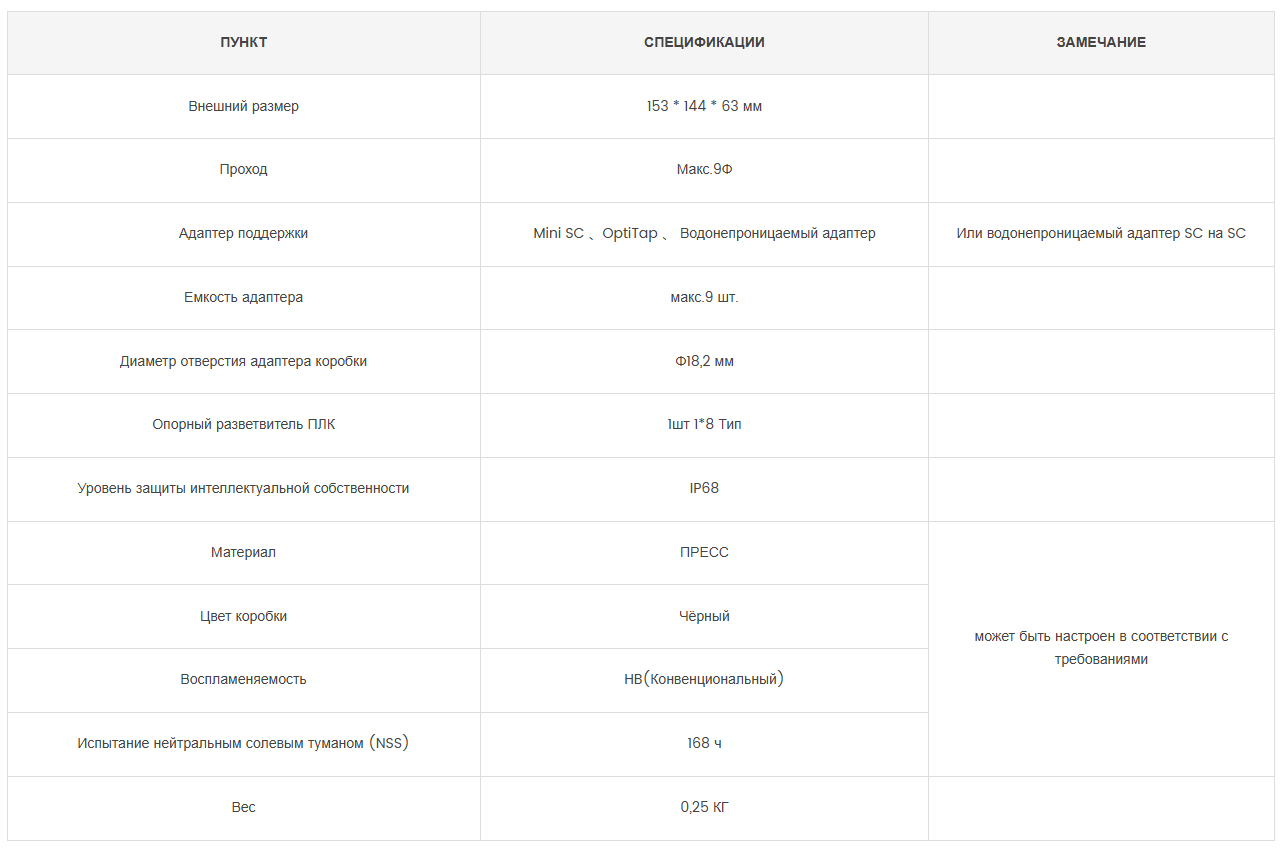Click the remark about SC на SC adapter
Viewport: 1284px width, 851px height.
(x=1101, y=233)
